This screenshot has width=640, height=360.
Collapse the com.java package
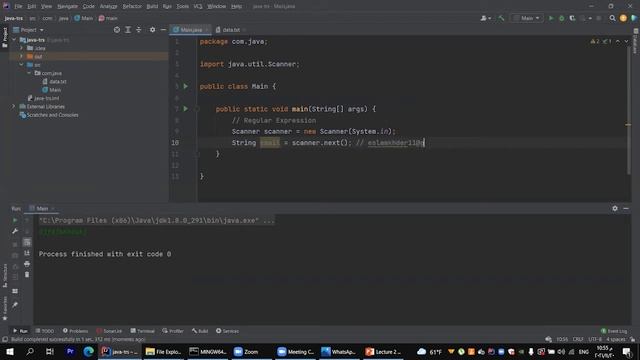[29, 73]
